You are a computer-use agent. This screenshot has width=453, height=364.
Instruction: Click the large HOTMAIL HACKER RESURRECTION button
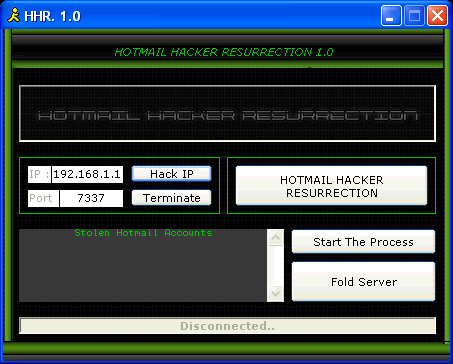(331, 186)
